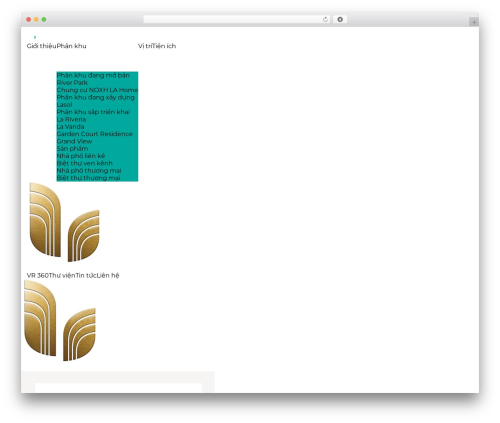Image resolution: width=500 pixels, height=423 pixels.
Task: Click the browser reload icon
Action: (325, 20)
